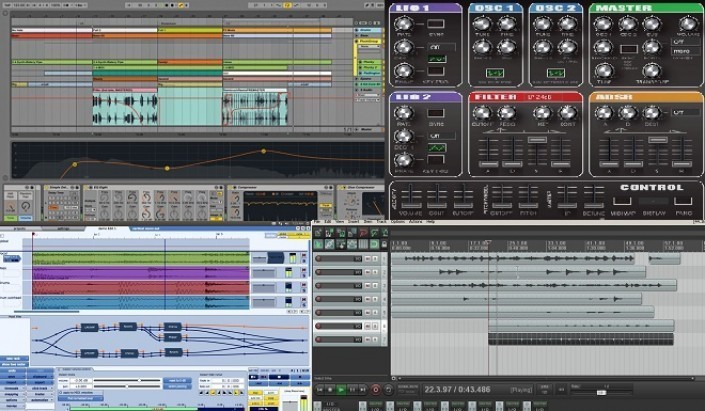Toggle the metronome icon in Reaper toolbar
Screen dimensions: 705x411
pos(384,232)
